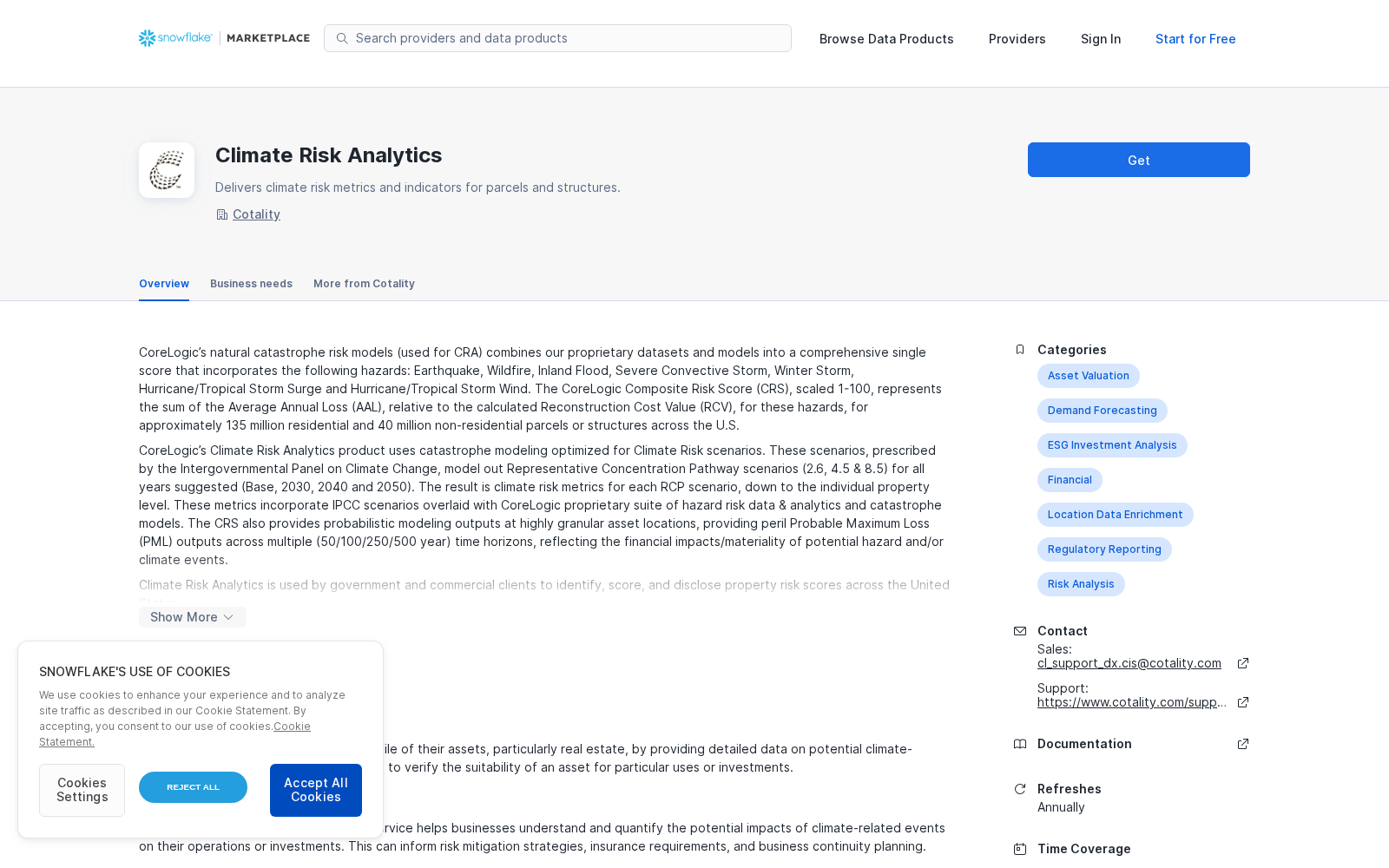Expand description with Show More chevron
The image size is (1389, 868).
pos(193,617)
